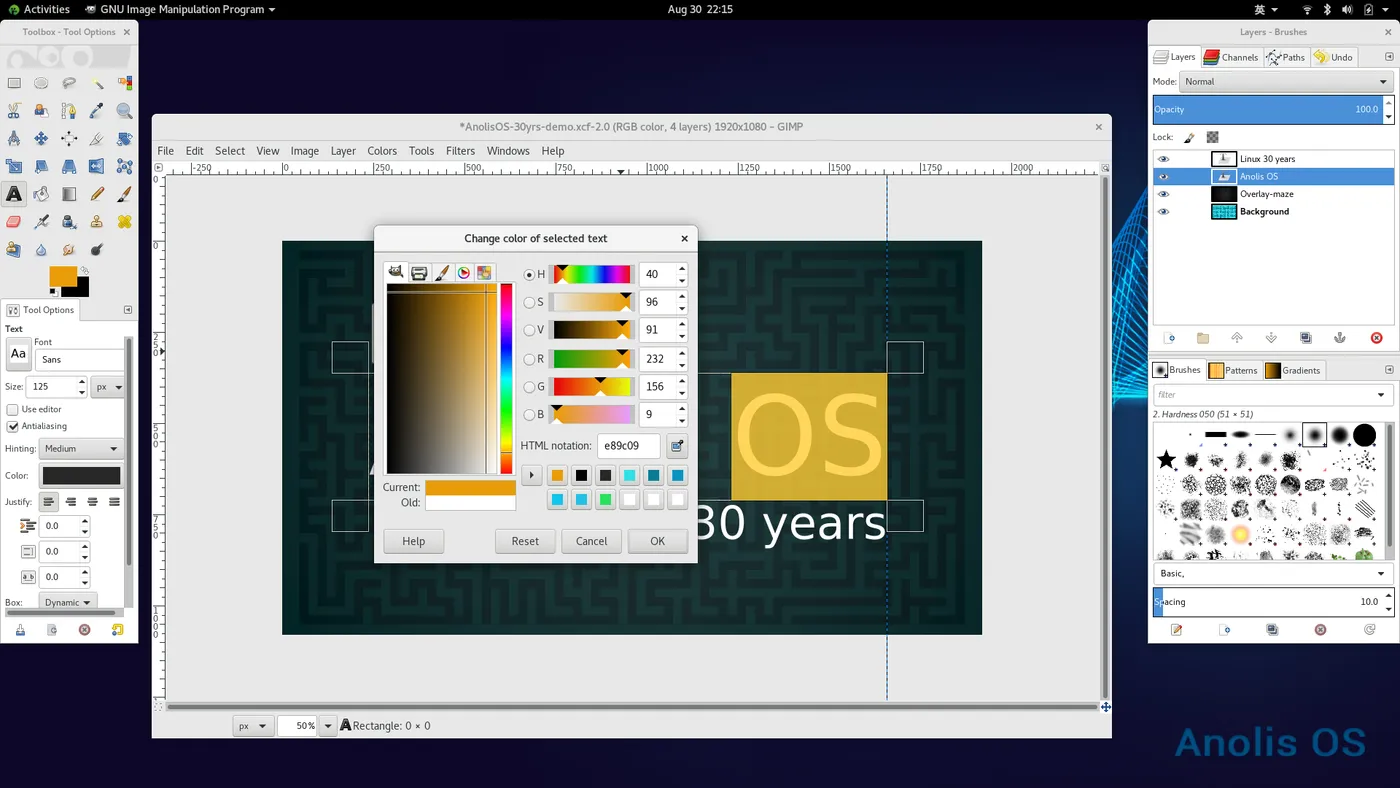The image size is (1400, 788).
Task: Click the anchor layer icon
Action: tap(1340, 338)
